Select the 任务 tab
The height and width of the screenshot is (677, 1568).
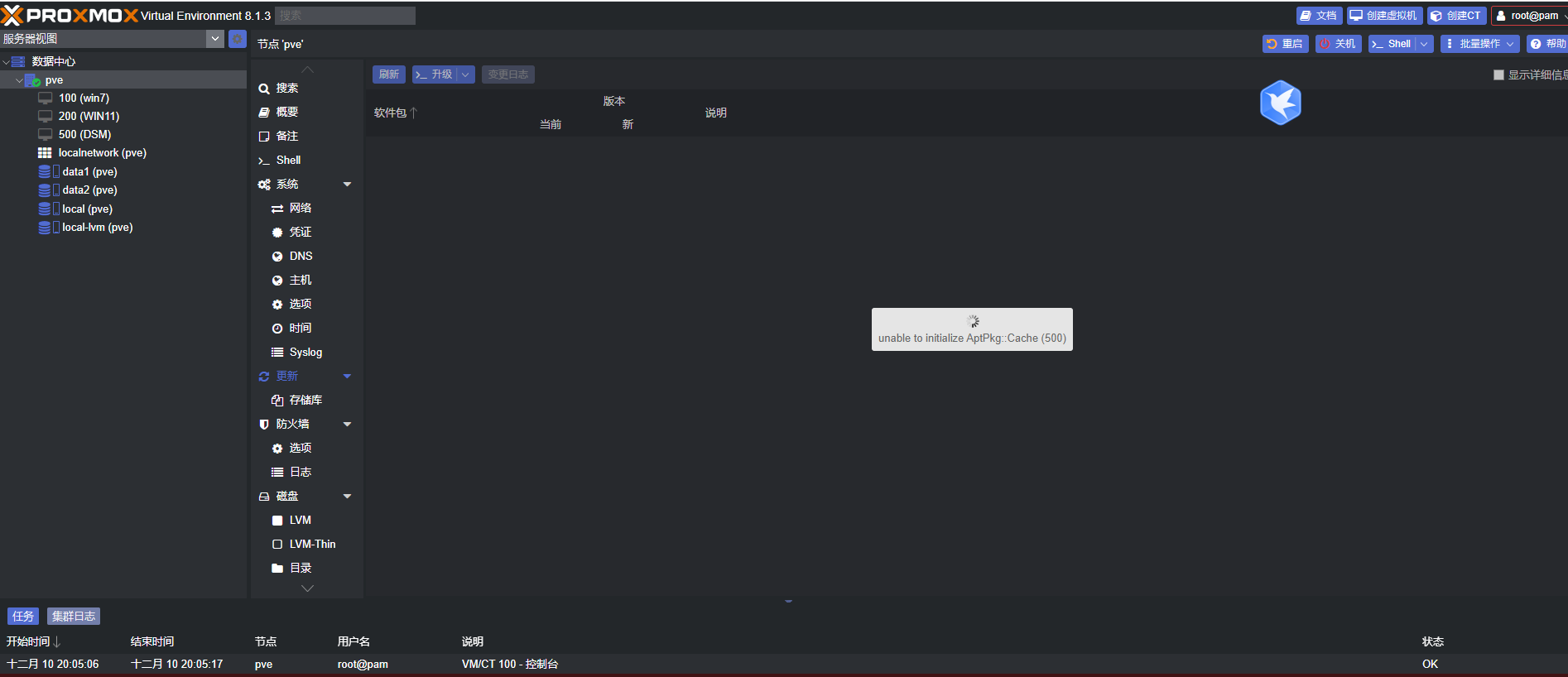23,616
